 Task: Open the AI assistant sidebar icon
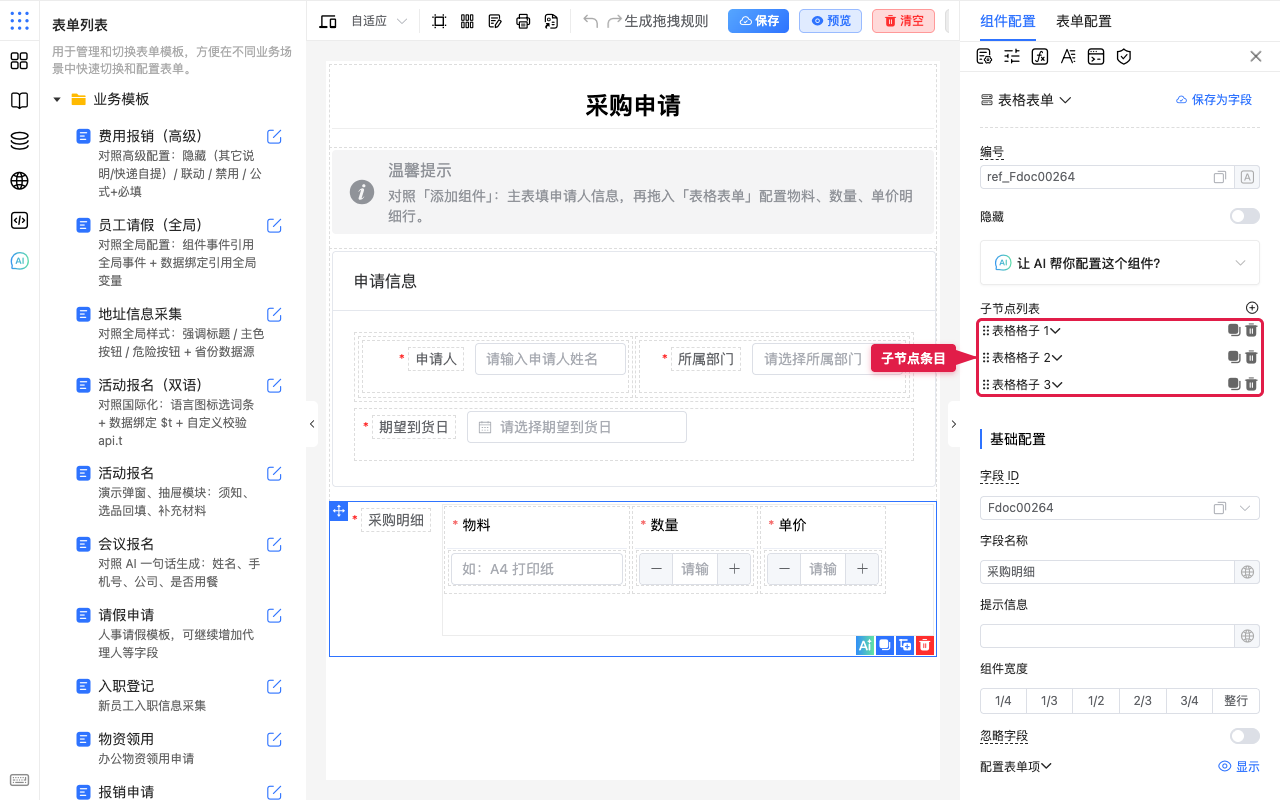[19, 261]
